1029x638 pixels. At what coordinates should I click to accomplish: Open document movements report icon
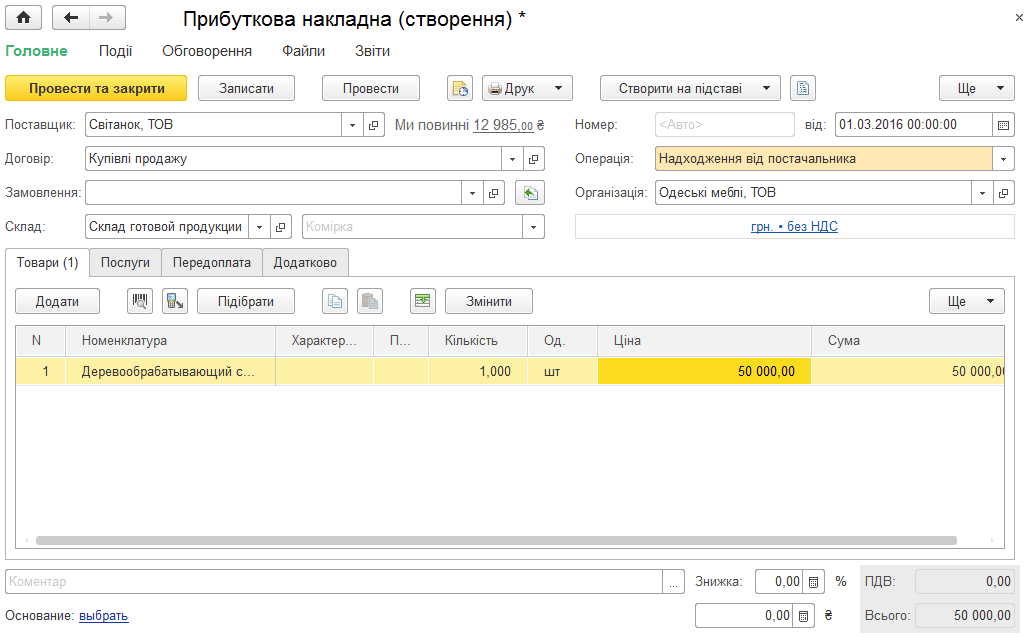[x=460, y=89]
